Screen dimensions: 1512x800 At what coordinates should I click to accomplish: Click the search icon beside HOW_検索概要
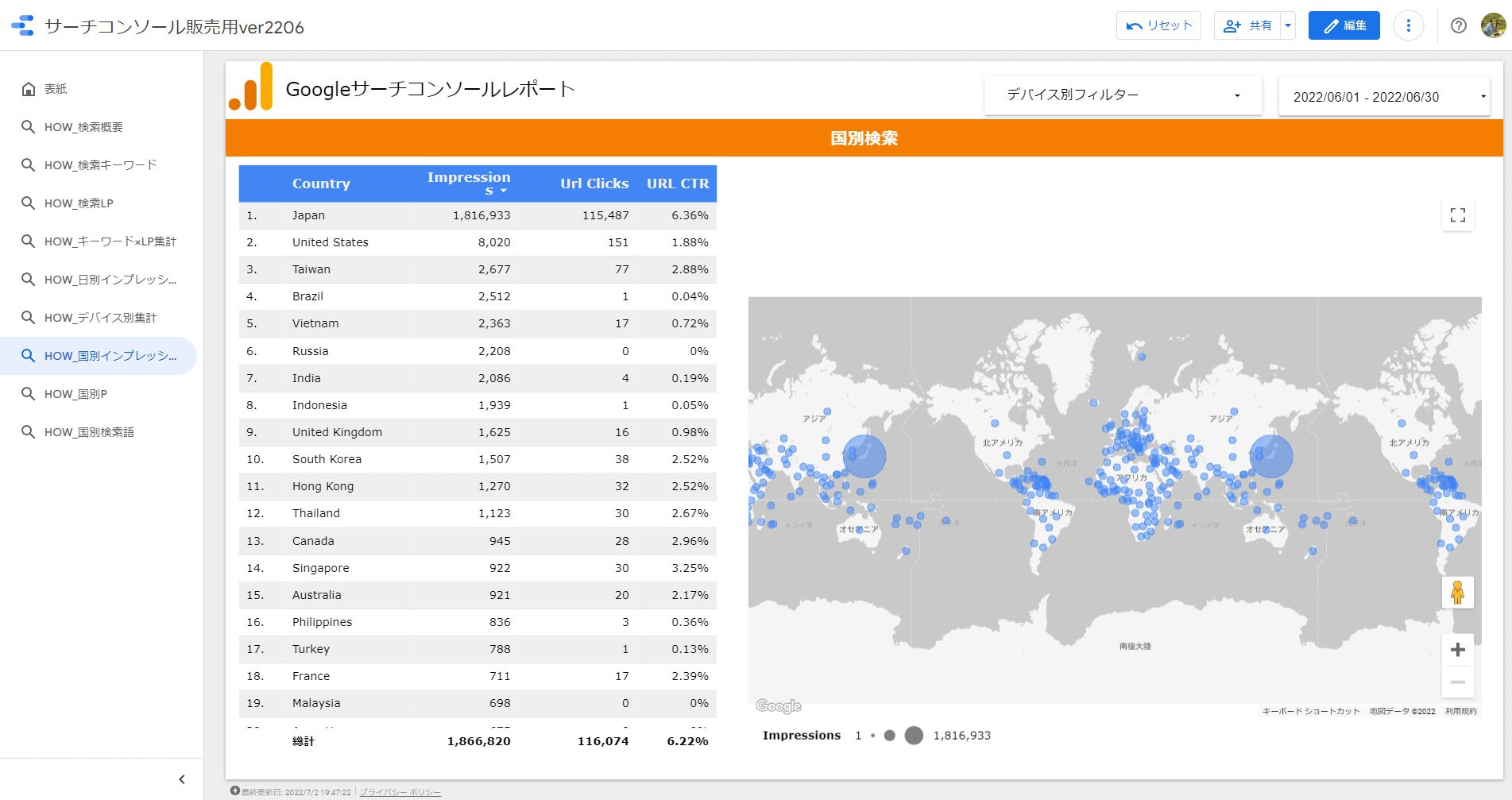coord(28,127)
